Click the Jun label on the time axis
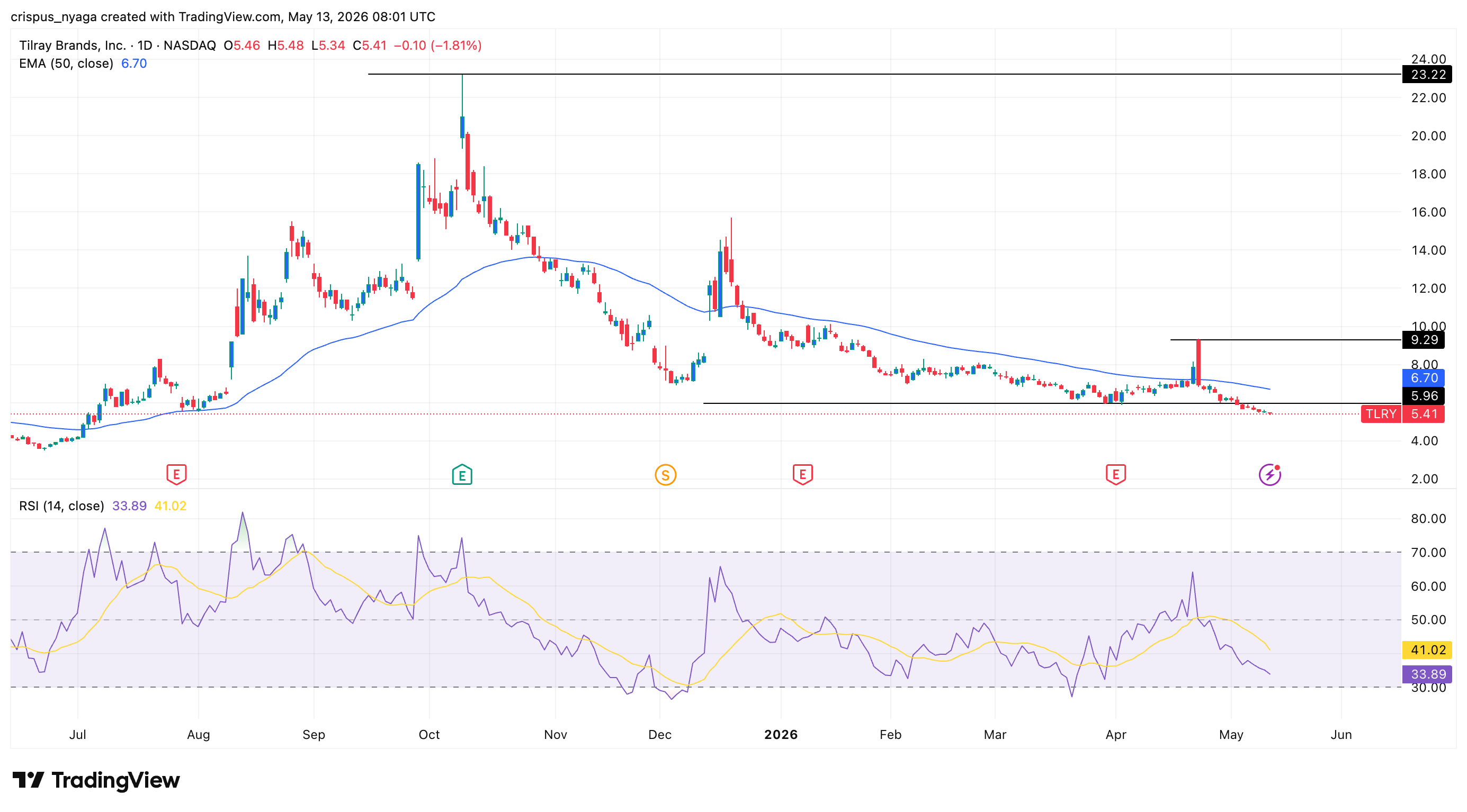This screenshot has height=812, width=1467. [x=1341, y=735]
